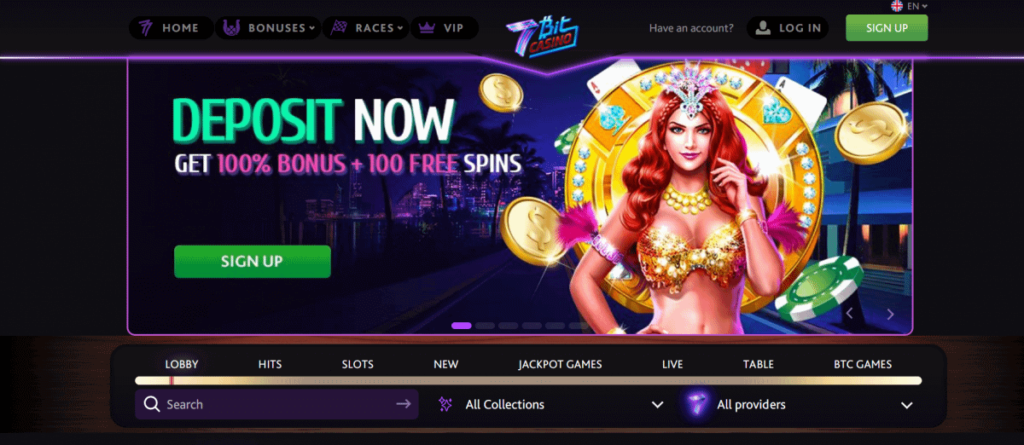Screen dimensions: 1024x445
Task: Open the Jackpot Games tab
Action: (x=560, y=365)
